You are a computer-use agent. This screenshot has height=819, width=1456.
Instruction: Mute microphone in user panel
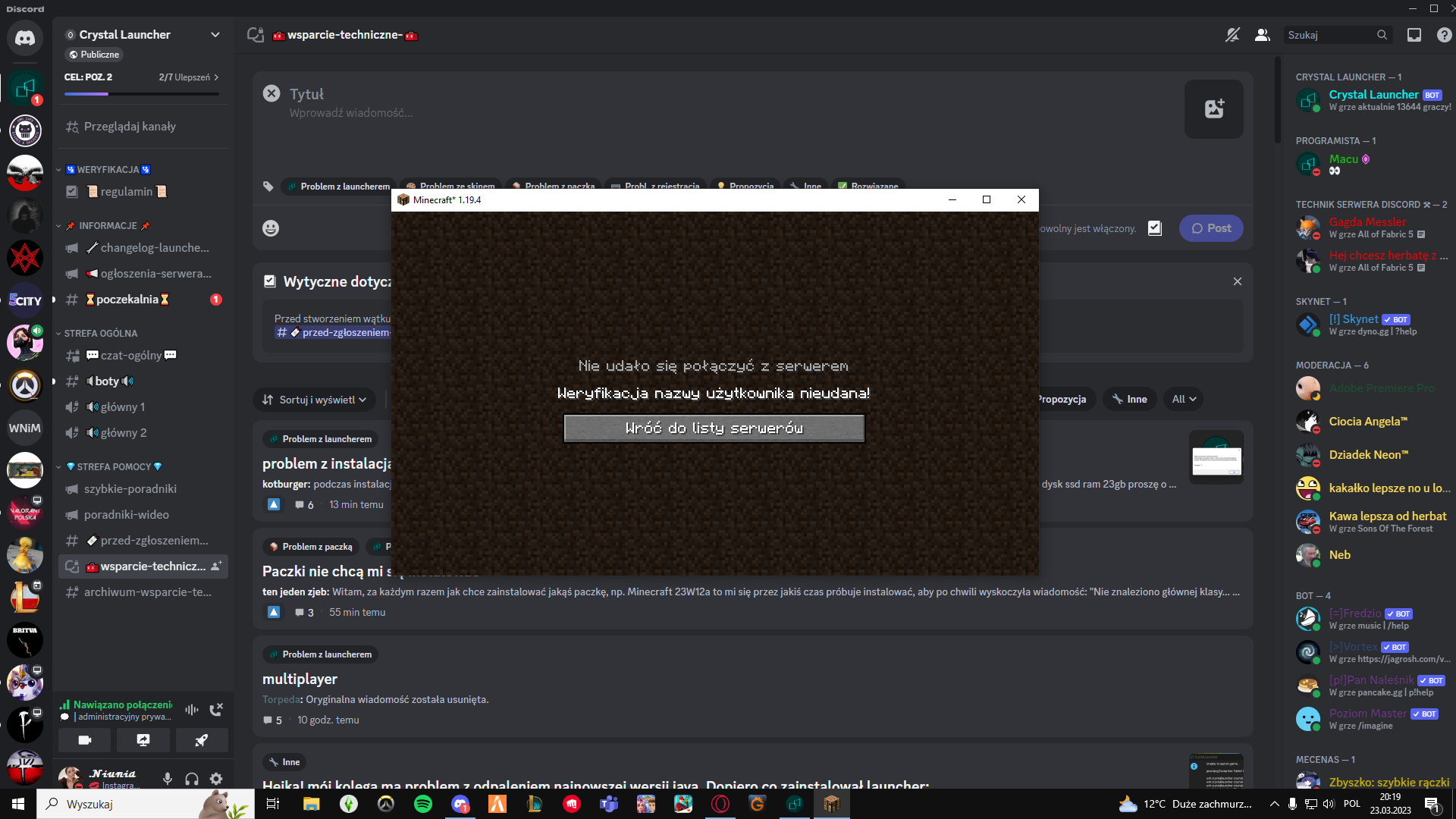168,779
